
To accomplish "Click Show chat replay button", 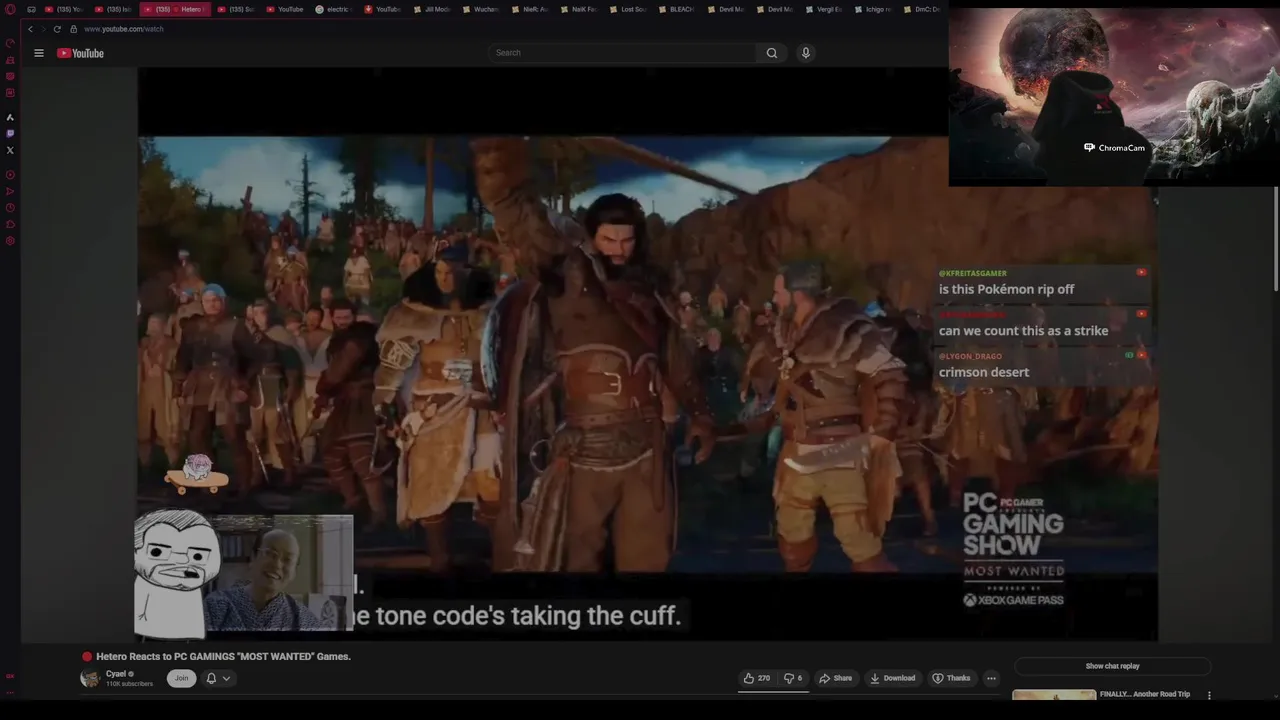I will pyautogui.click(x=1112, y=666).
